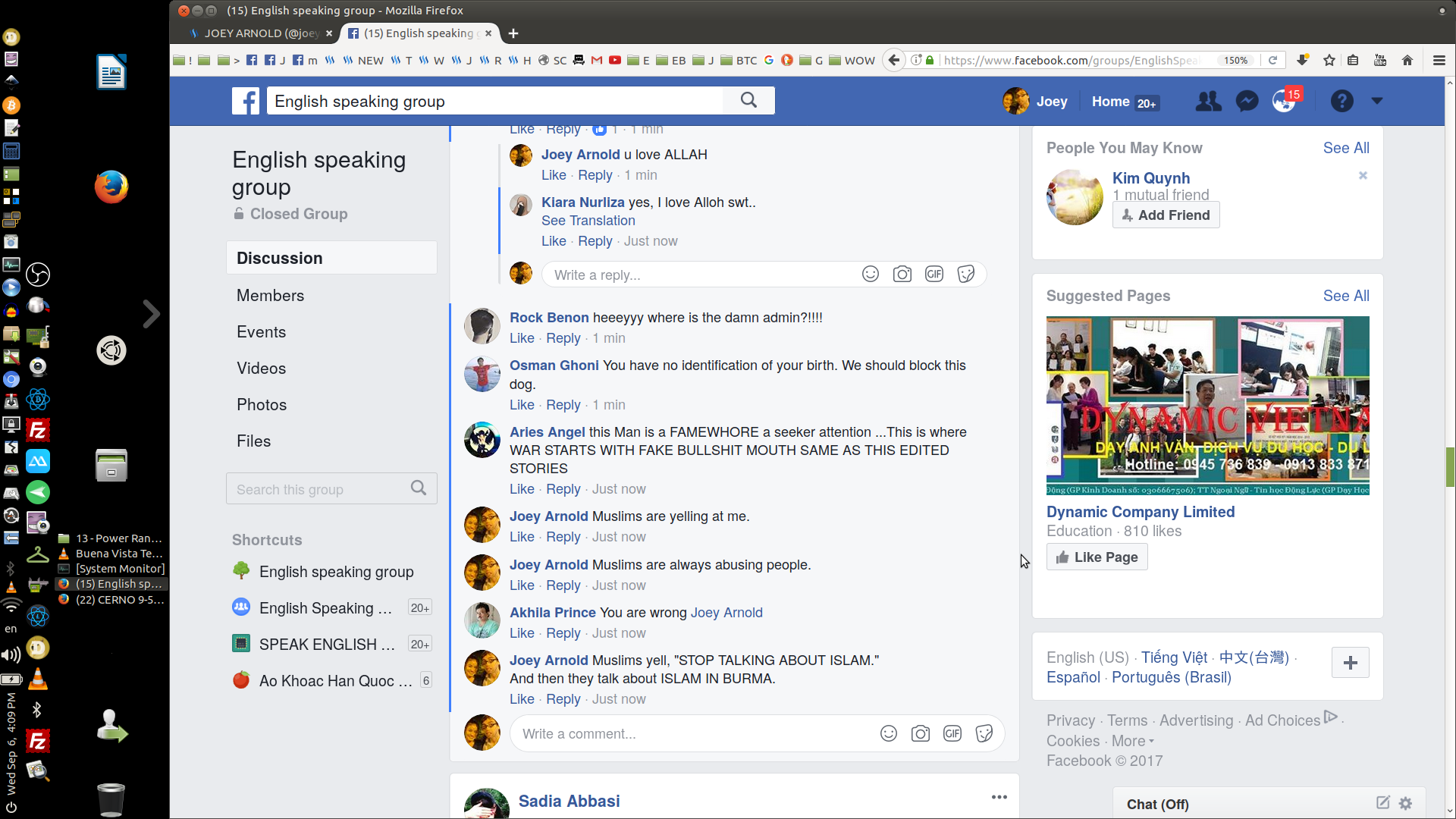This screenshot has width=1456, height=819.
Task: Expand account settings dropdown arrow
Action: click(x=1377, y=101)
